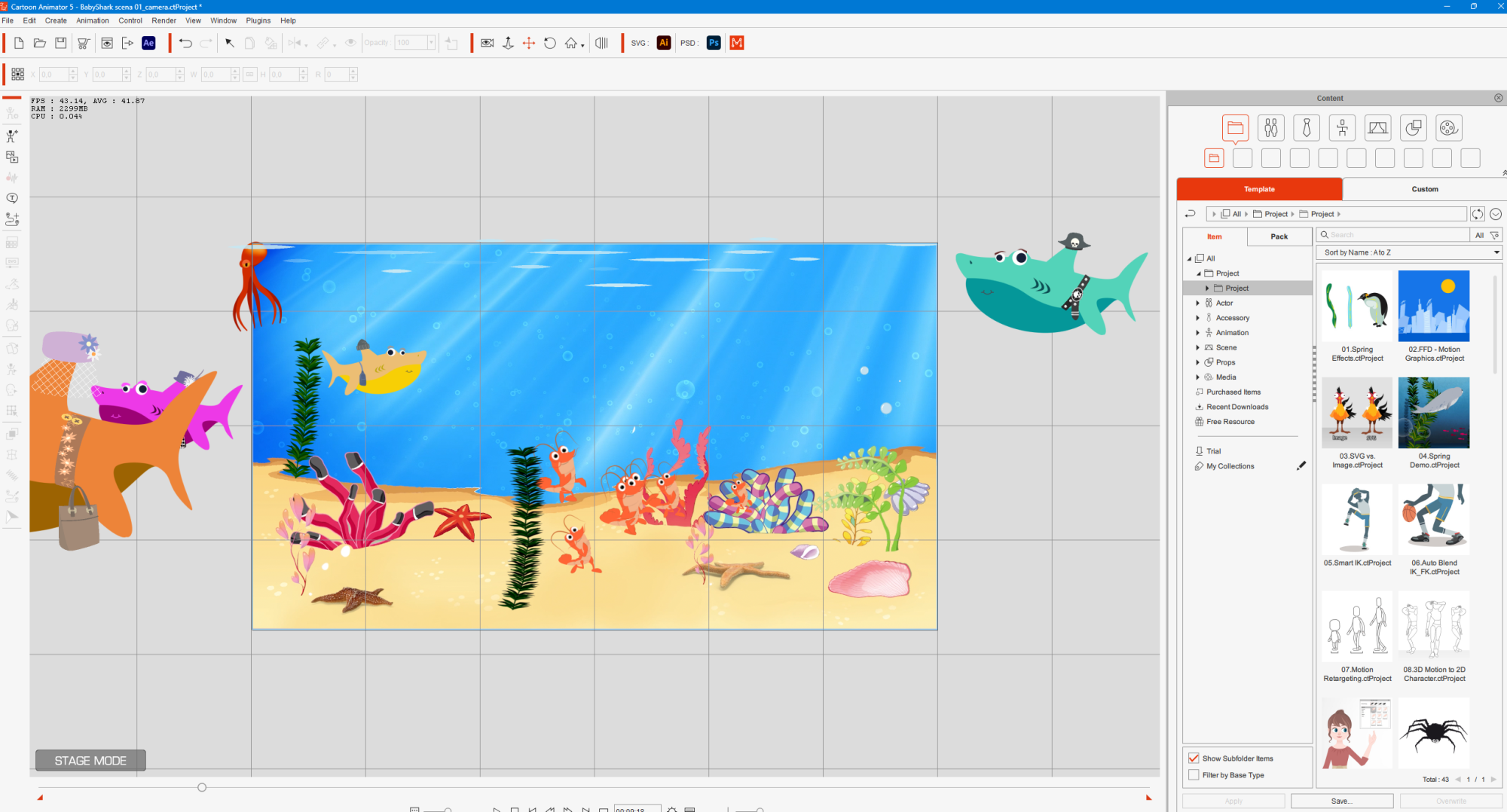The width and height of the screenshot is (1507, 812).
Task: Click the content Search field
Action: click(1393, 235)
